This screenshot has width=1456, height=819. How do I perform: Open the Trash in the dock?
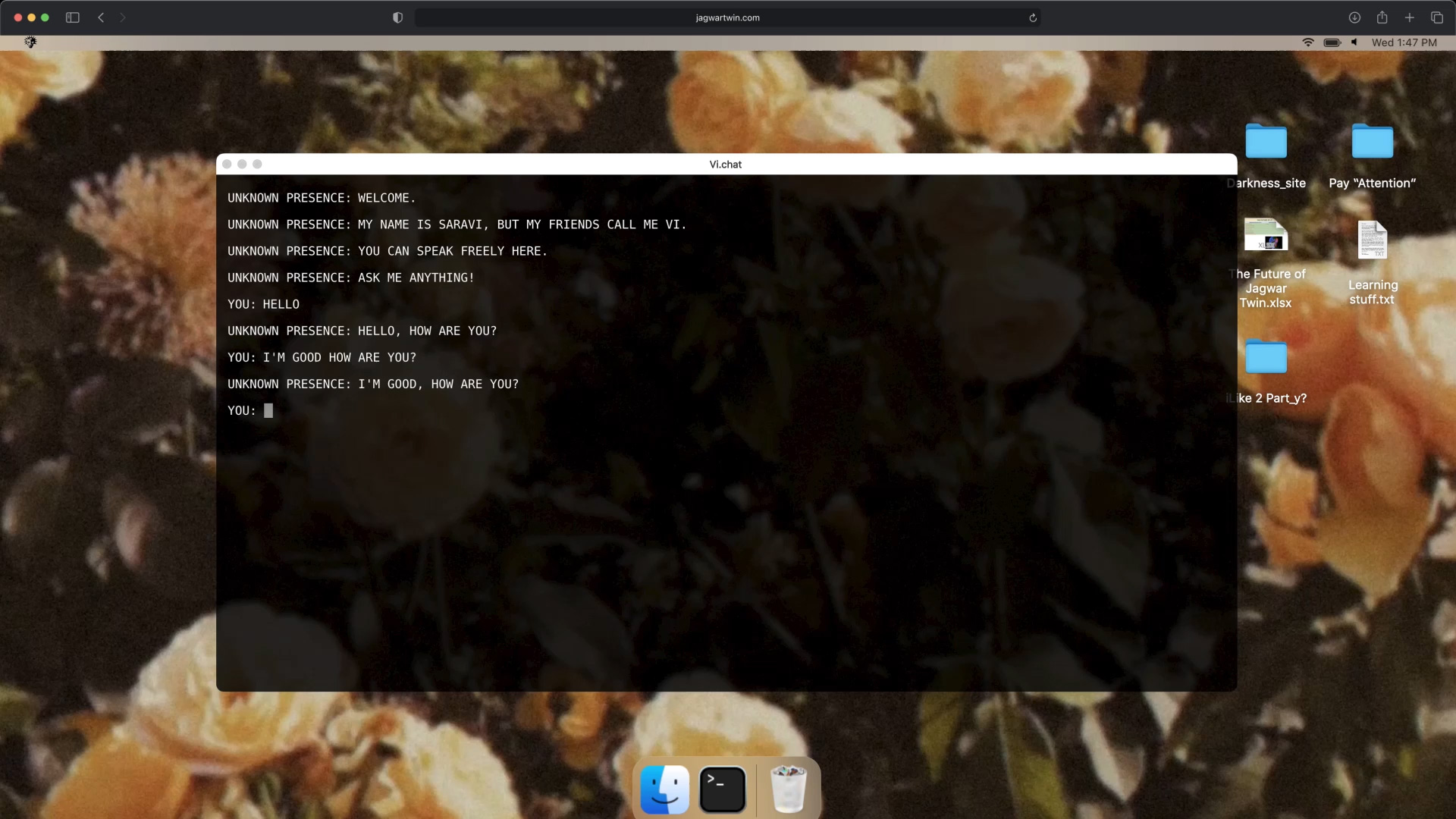(x=788, y=789)
